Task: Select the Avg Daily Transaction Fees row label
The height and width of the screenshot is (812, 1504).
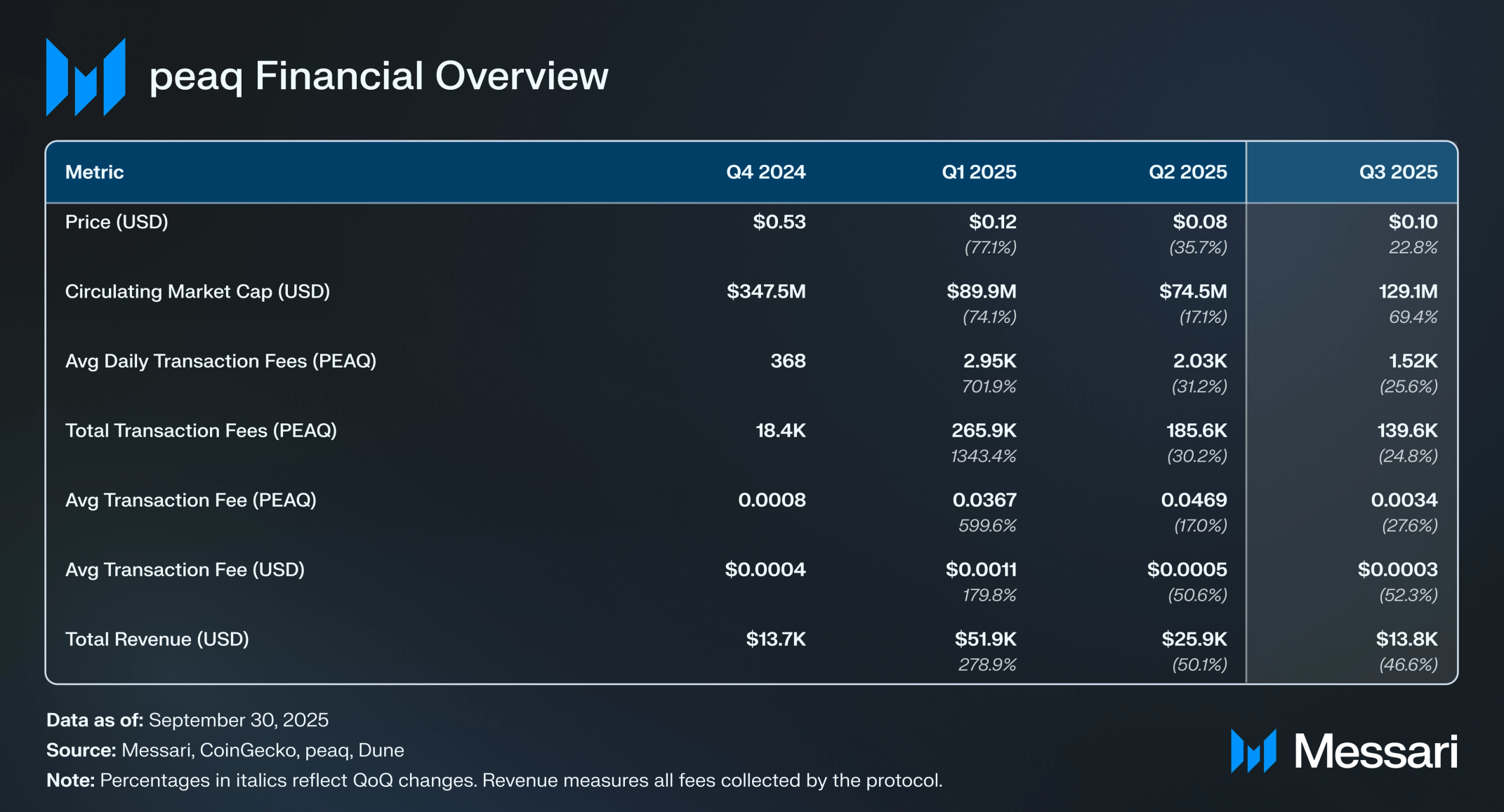Action: (220, 361)
